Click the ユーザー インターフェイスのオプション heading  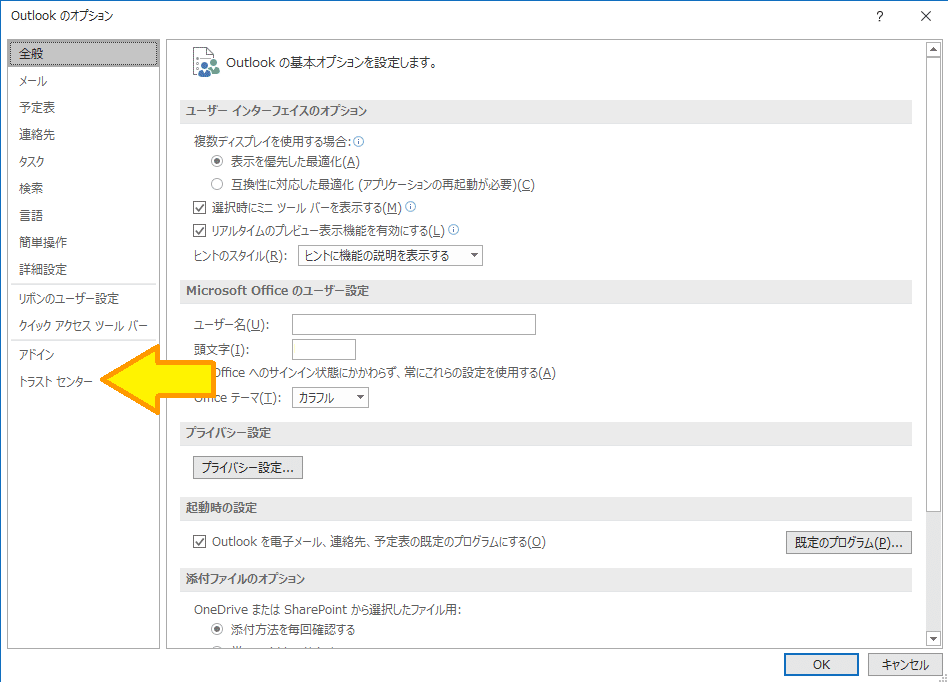(x=276, y=111)
